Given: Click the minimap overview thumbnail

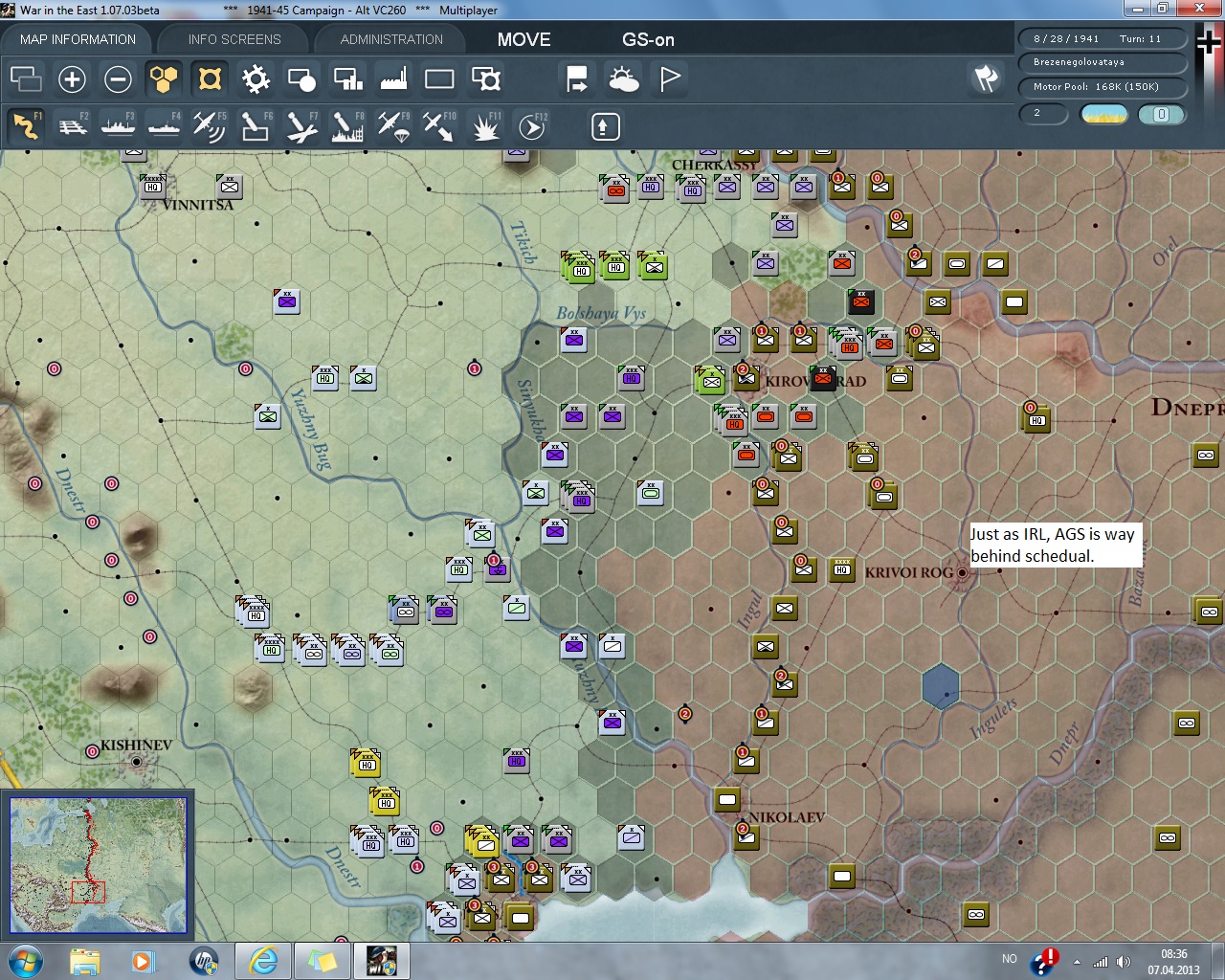Looking at the screenshot, I should click(98, 865).
